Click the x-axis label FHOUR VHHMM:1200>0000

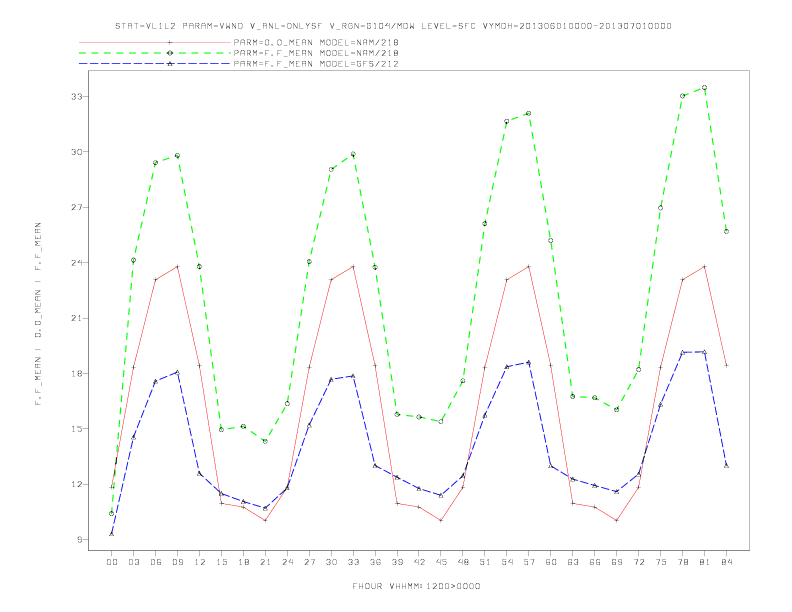[416, 586]
